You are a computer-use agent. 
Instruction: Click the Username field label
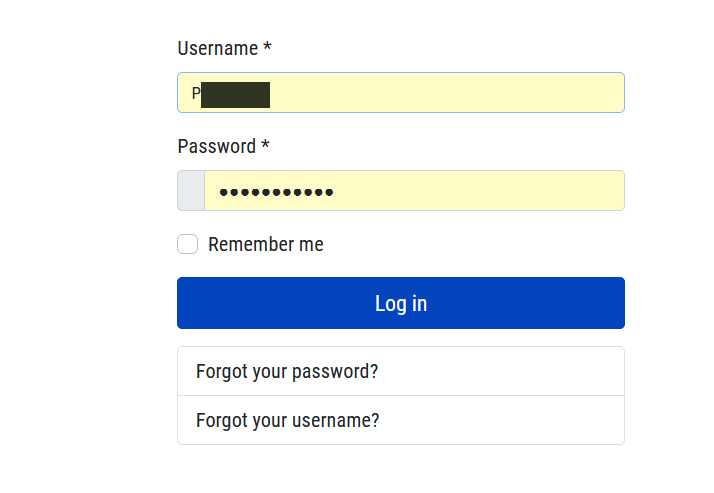click(217, 48)
